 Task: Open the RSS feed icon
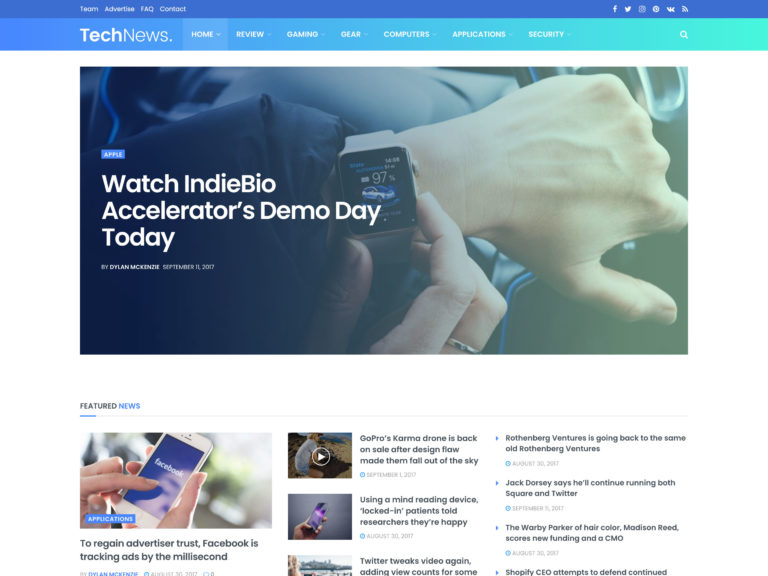(685, 9)
